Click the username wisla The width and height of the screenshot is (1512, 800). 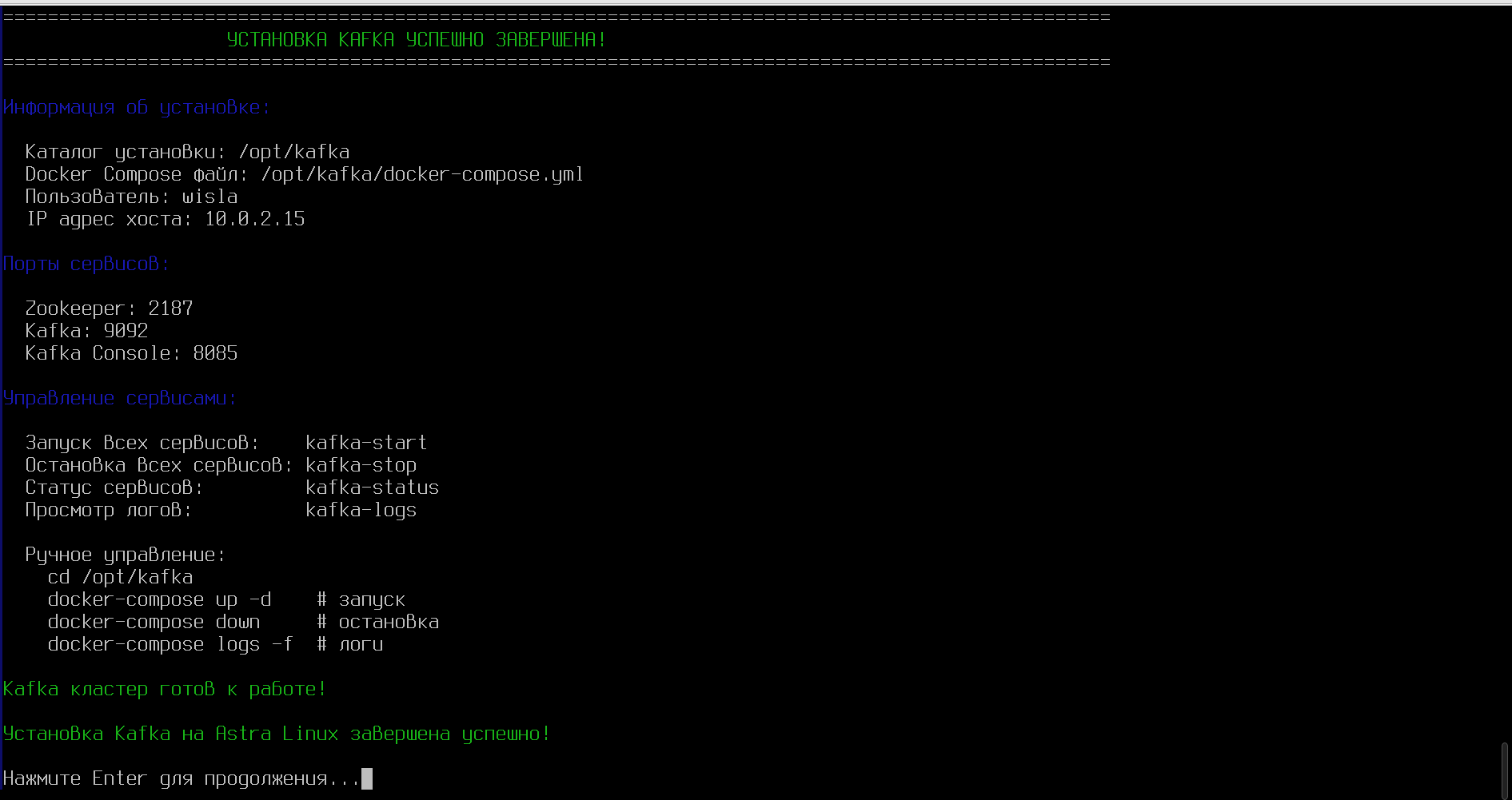pyautogui.click(x=209, y=197)
